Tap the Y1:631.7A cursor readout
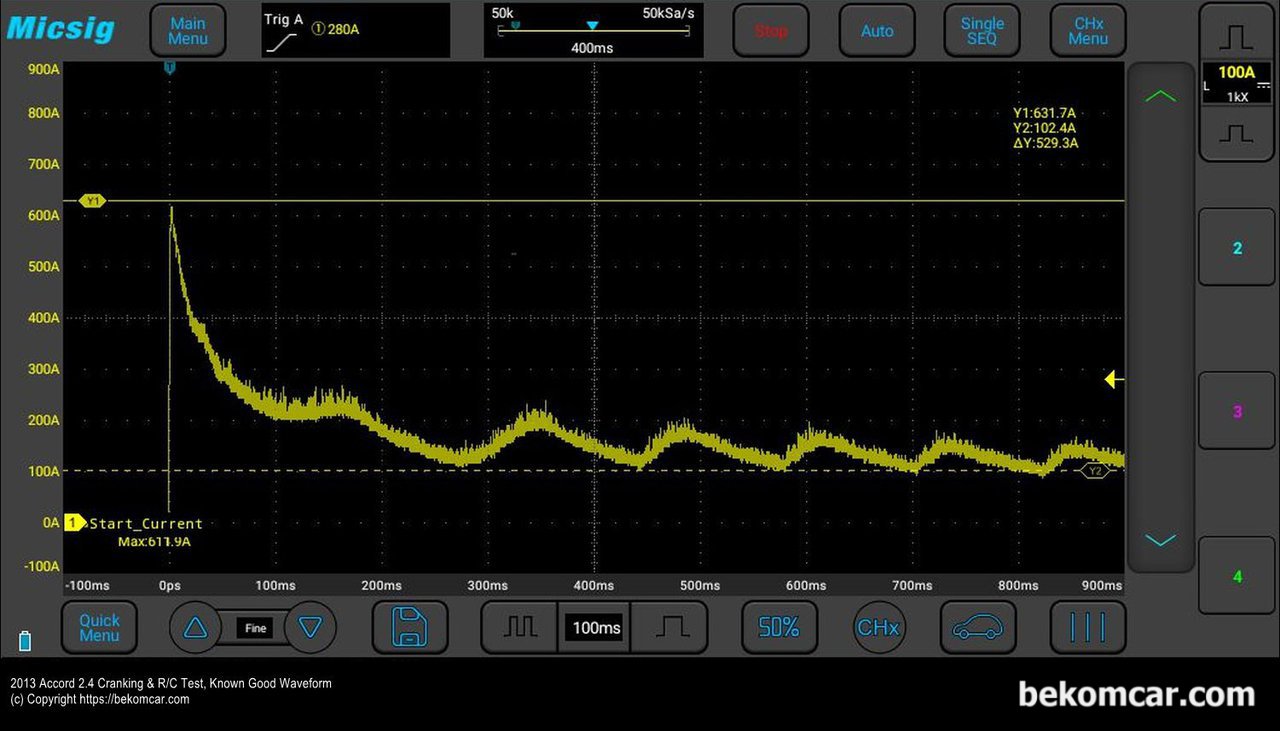1280x731 pixels. point(1044,113)
